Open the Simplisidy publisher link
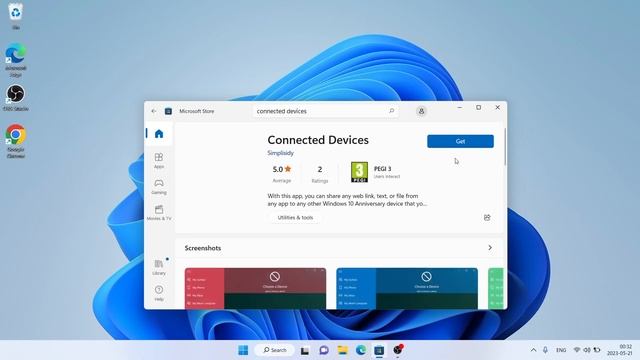This screenshot has width=640, height=360. 280,153
